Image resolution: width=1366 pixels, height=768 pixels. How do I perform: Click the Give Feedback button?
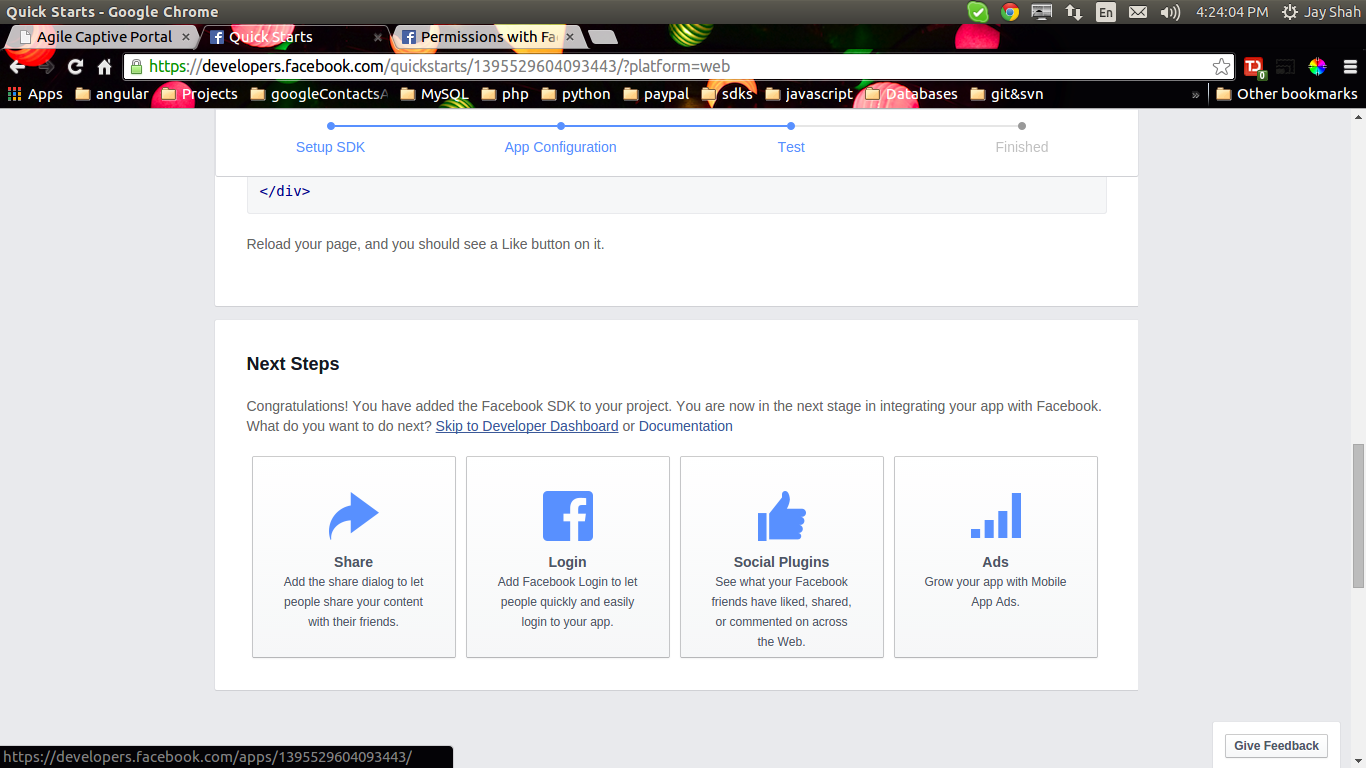click(x=1276, y=746)
